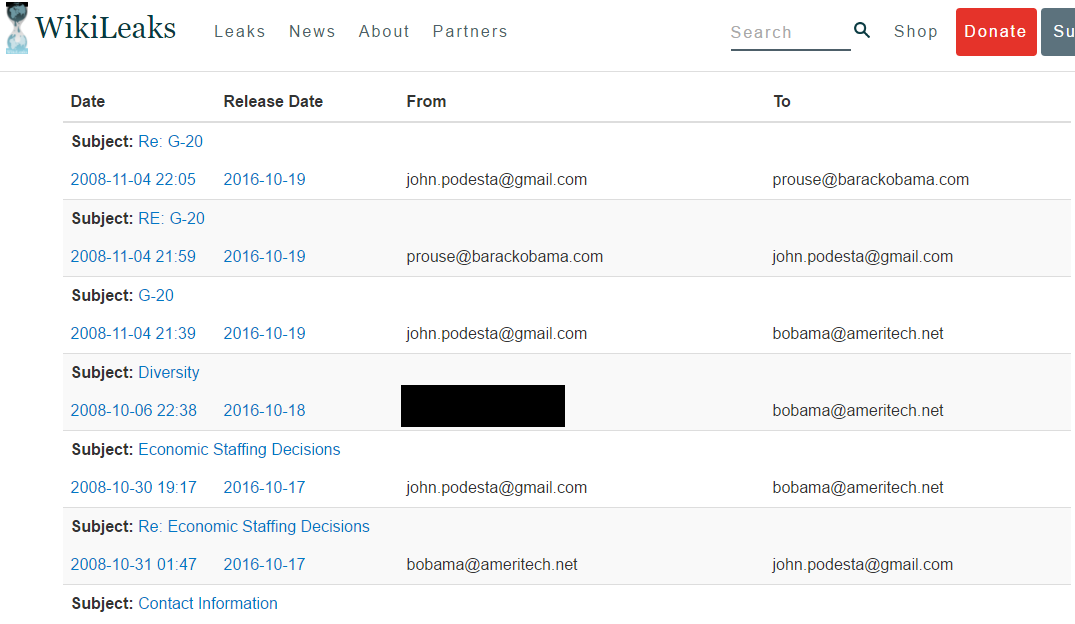Click date 2008-10-30 19:17
The height and width of the screenshot is (624, 1075).
pyautogui.click(x=134, y=488)
